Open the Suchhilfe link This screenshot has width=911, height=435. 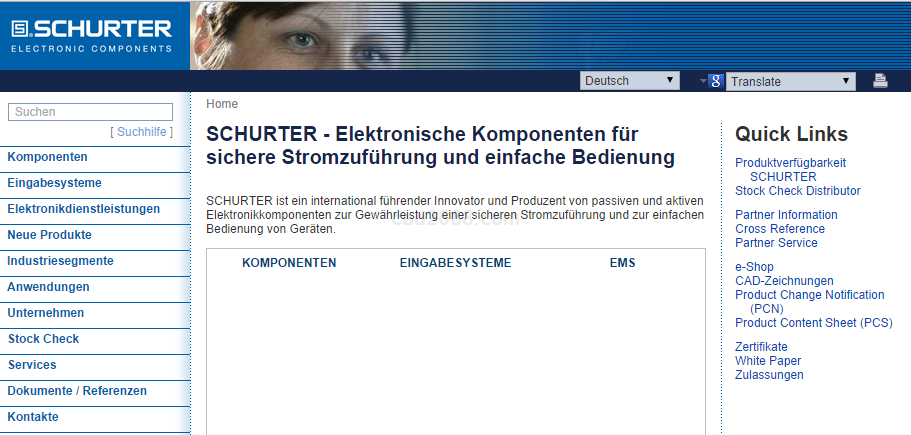tap(144, 131)
